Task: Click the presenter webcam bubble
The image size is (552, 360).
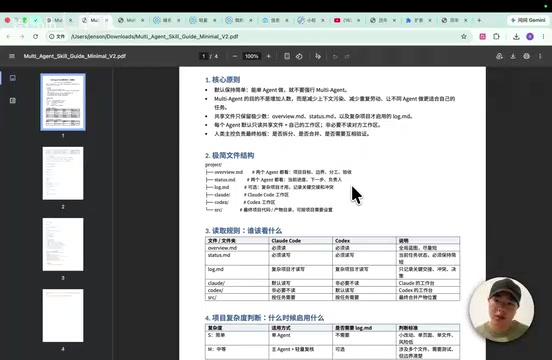Action: [x=501, y=310]
